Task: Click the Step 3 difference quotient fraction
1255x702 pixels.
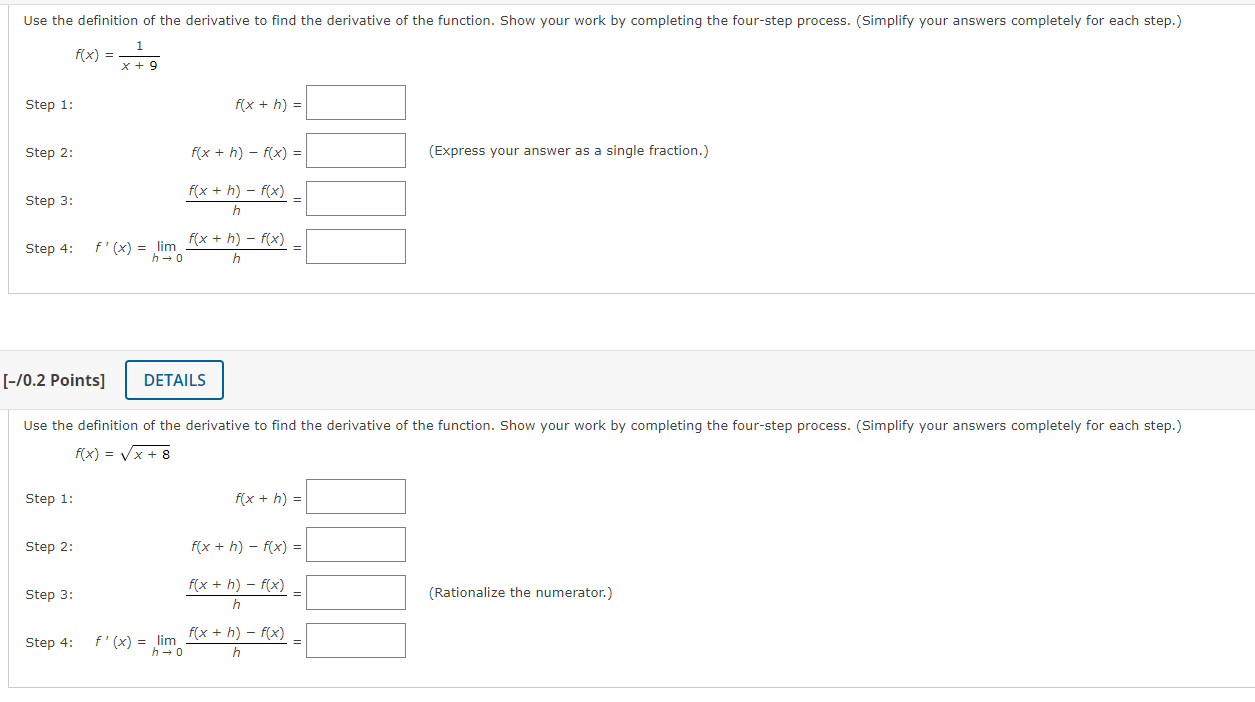Action: point(236,198)
